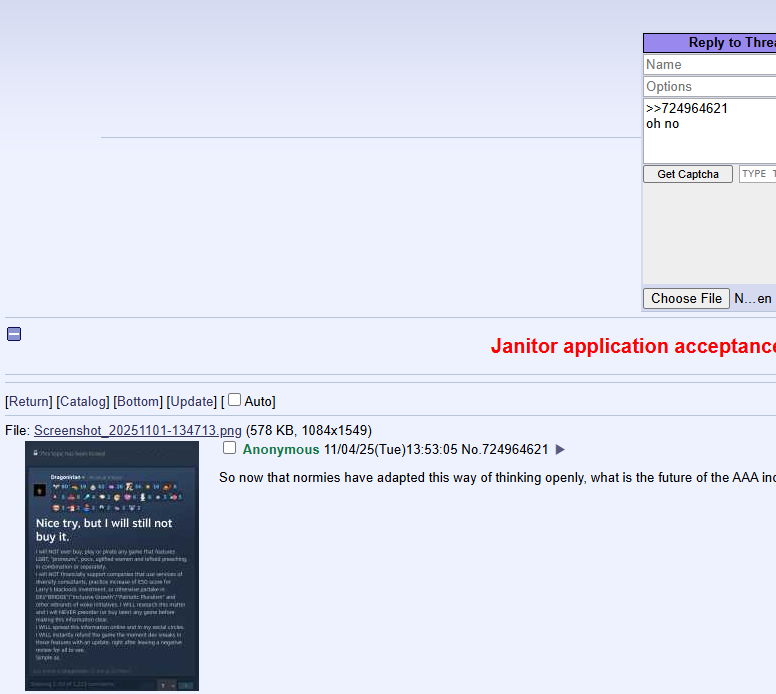Click the Name input field
Viewport: 776px width, 694px height.
[710, 64]
